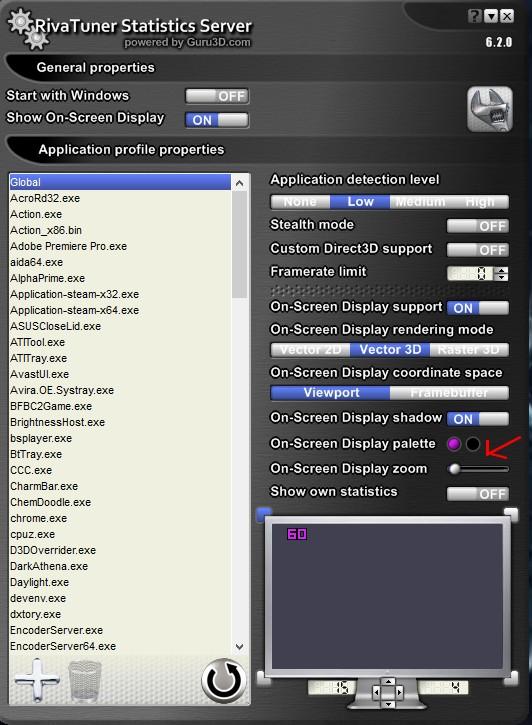
Task: Click the minimize down-arrow icon
Action: [491, 17]
